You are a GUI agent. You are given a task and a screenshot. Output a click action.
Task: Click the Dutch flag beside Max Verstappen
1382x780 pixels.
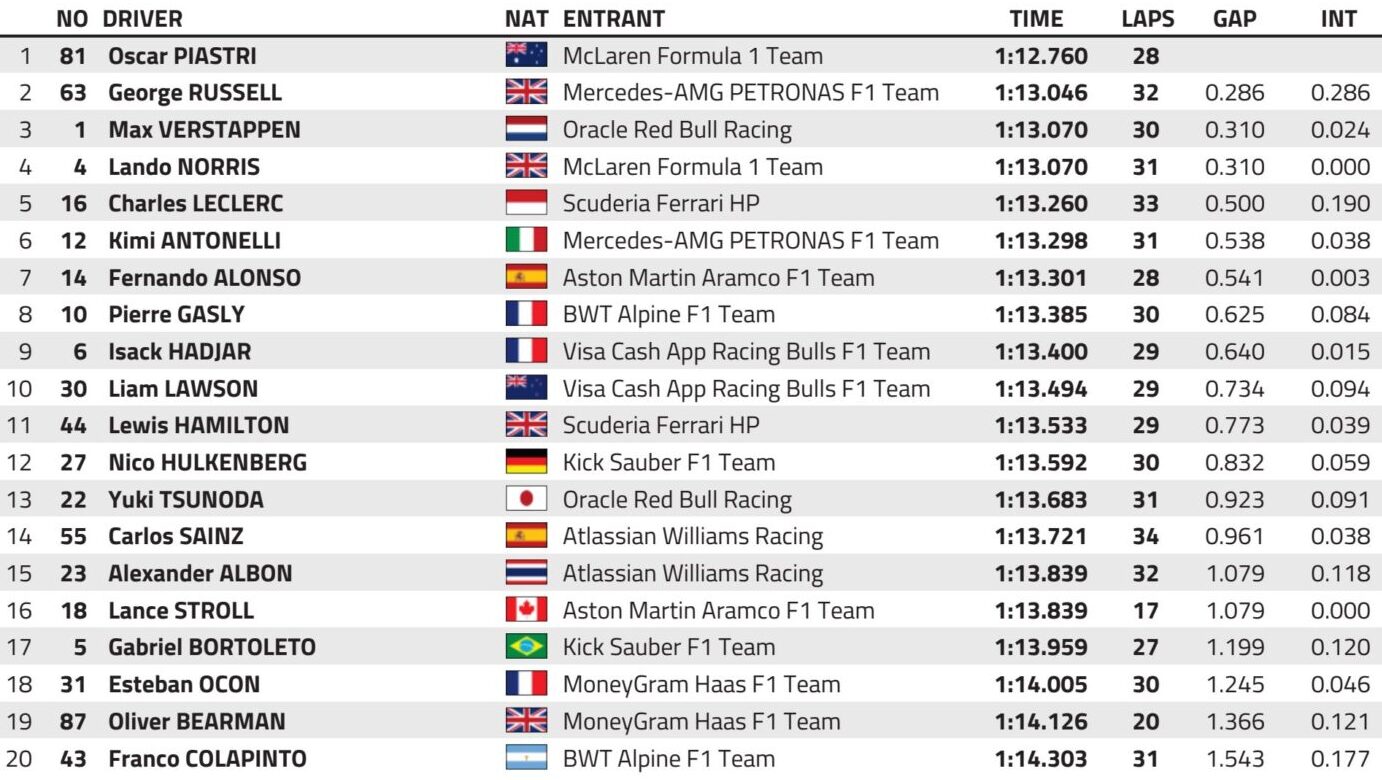coord(526,129)
